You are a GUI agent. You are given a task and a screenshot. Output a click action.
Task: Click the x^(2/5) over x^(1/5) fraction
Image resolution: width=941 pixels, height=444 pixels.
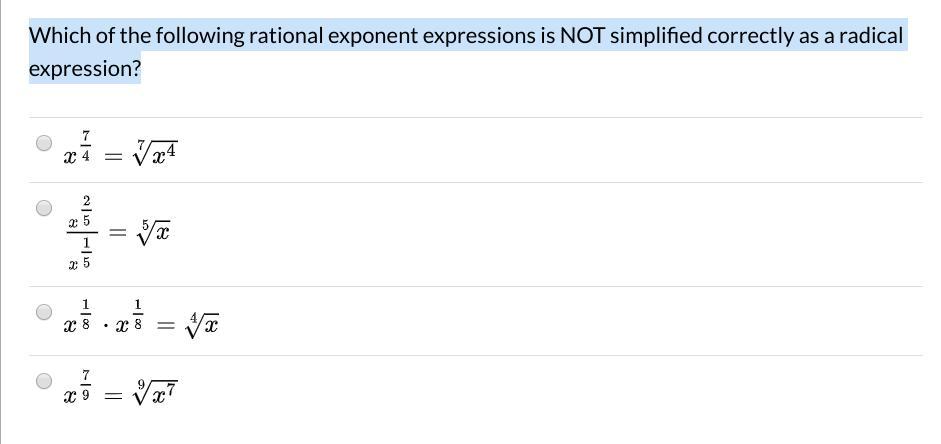[x=81, y=233]
